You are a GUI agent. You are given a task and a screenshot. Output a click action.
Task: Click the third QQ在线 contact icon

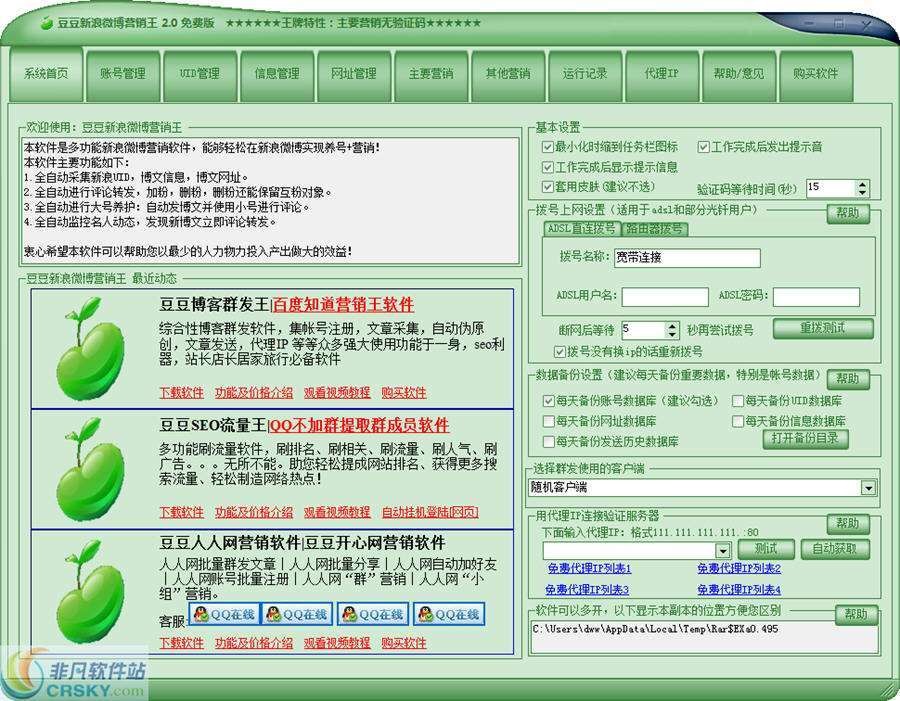pyautogui.click(x=373, y=614)
